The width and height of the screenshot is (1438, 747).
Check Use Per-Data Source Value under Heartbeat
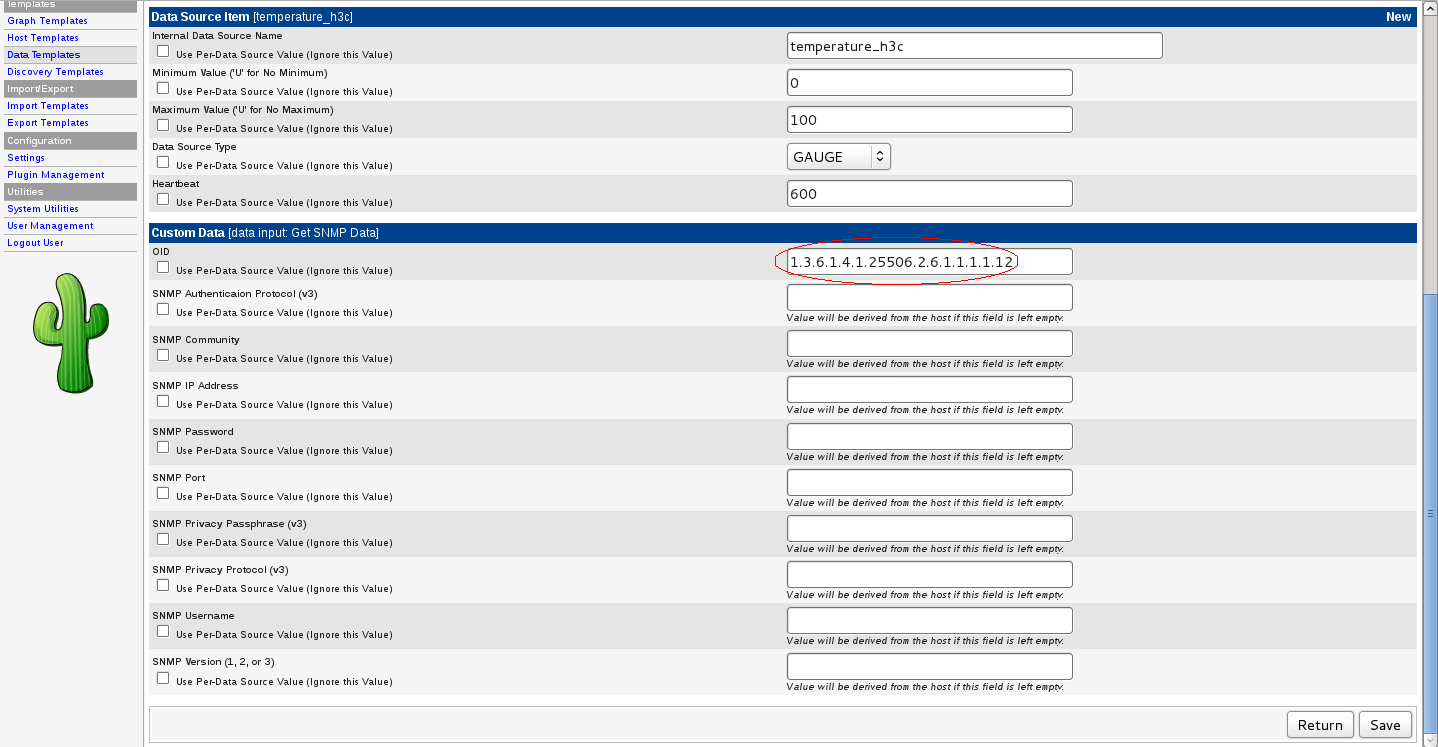click(162, 198)
